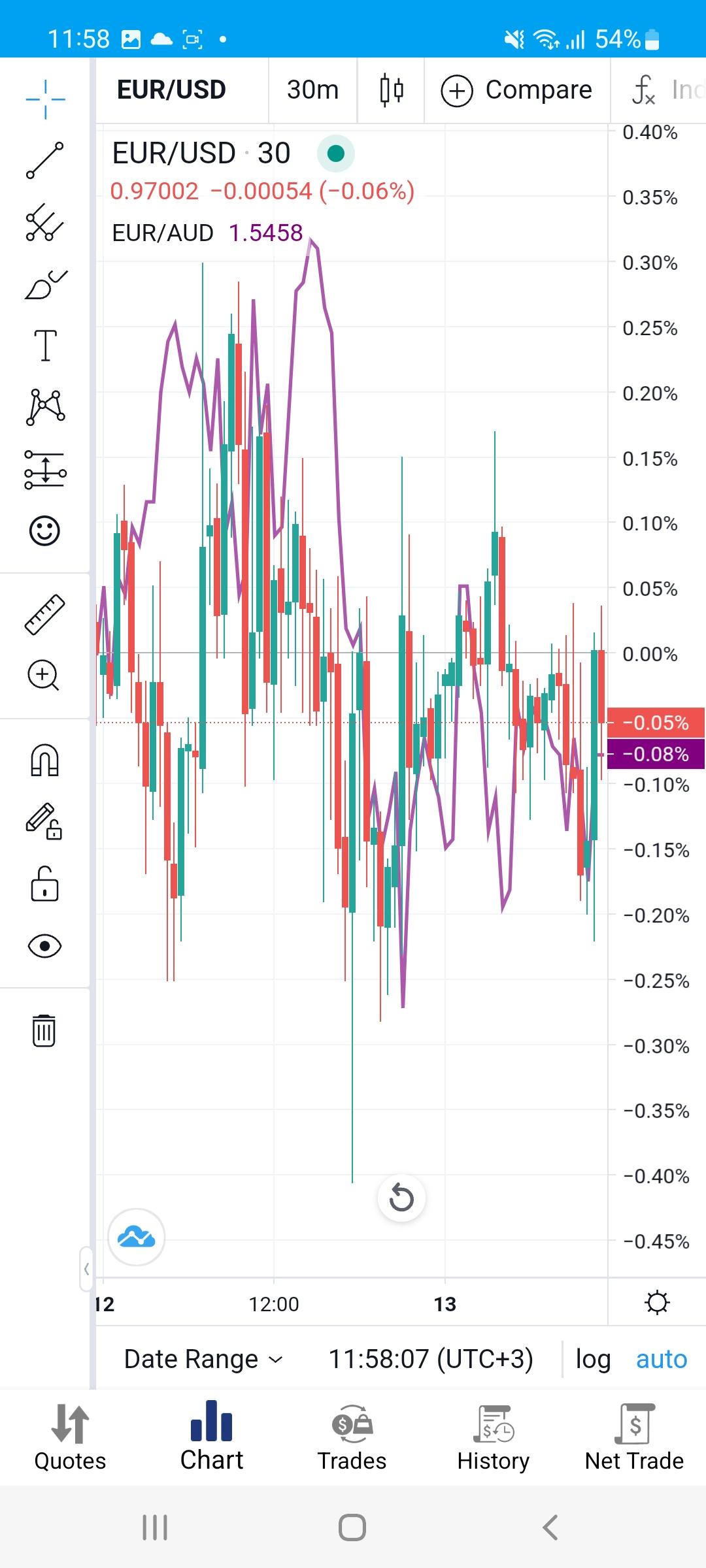Click the EUR/USD symbol search button
The image size is (706, 1568).
click(171, 90)
